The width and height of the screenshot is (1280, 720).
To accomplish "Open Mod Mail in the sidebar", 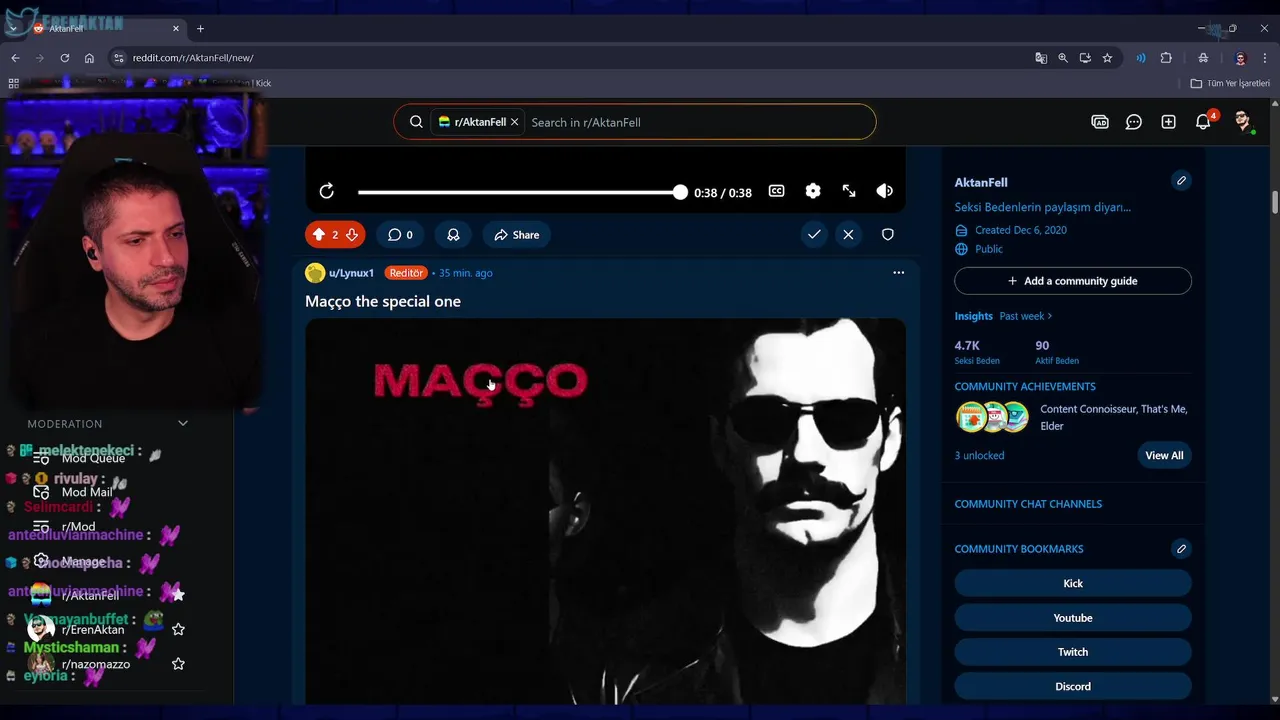I will pyautogui.click(x=87, y=492).
